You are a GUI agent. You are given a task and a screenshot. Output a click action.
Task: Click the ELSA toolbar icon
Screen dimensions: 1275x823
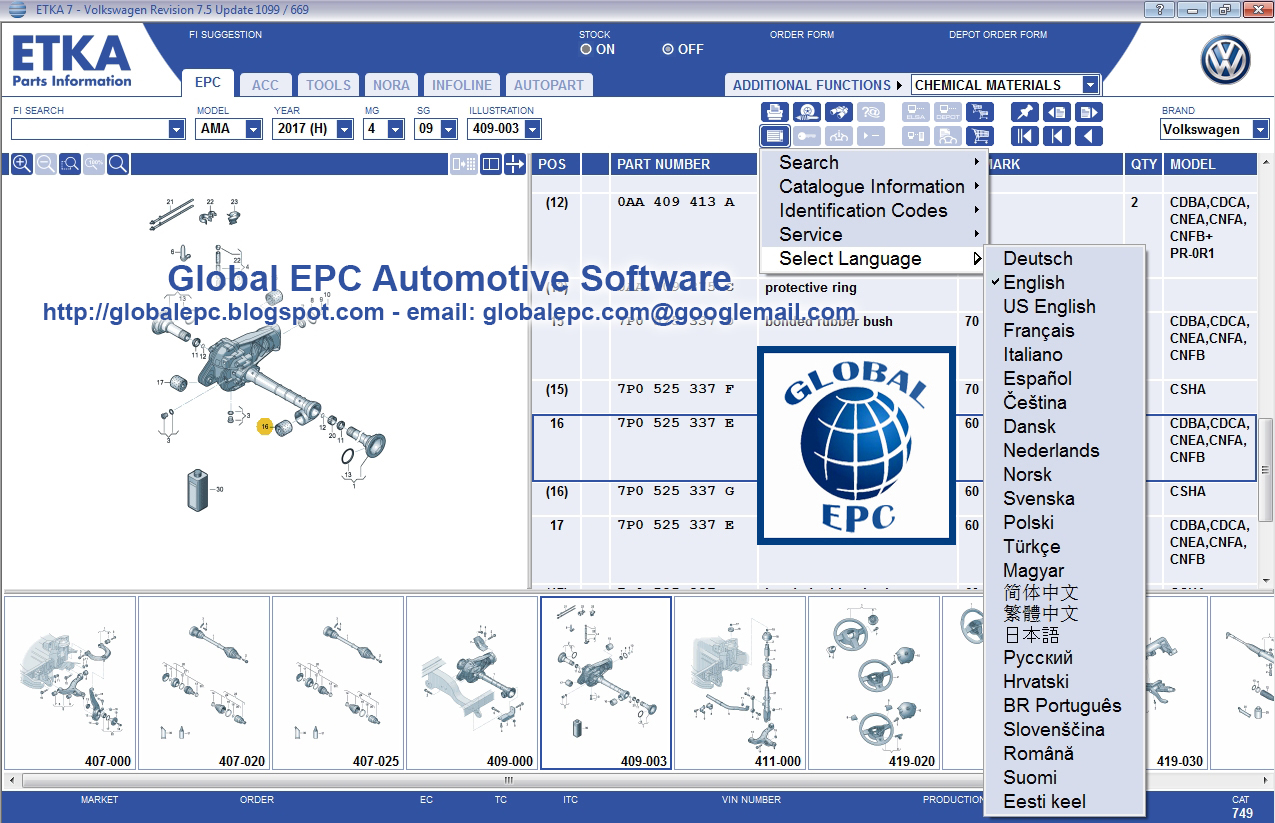(916, 112)
